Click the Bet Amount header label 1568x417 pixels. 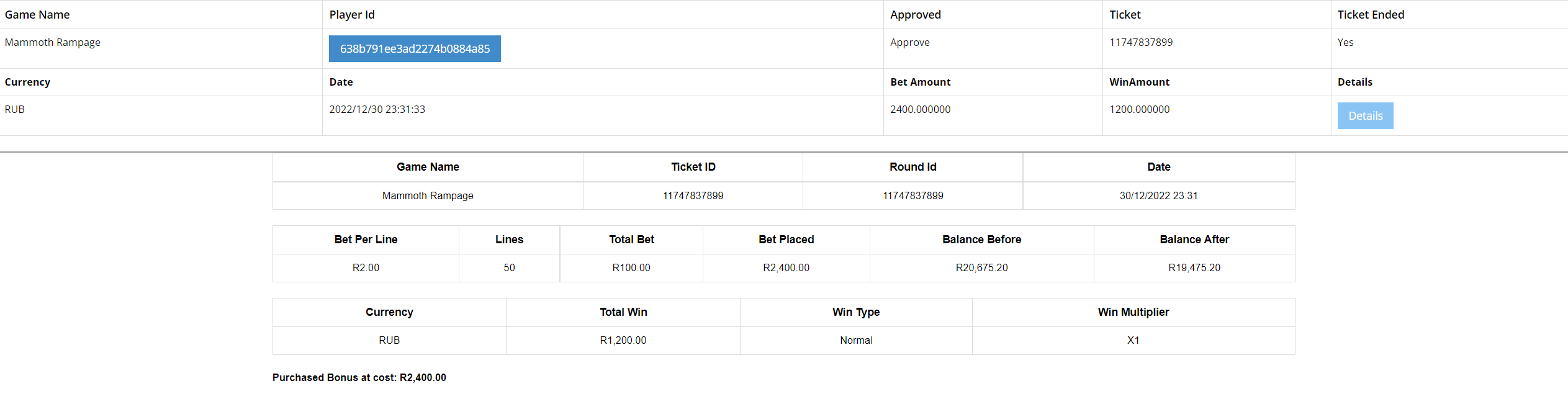920,82
